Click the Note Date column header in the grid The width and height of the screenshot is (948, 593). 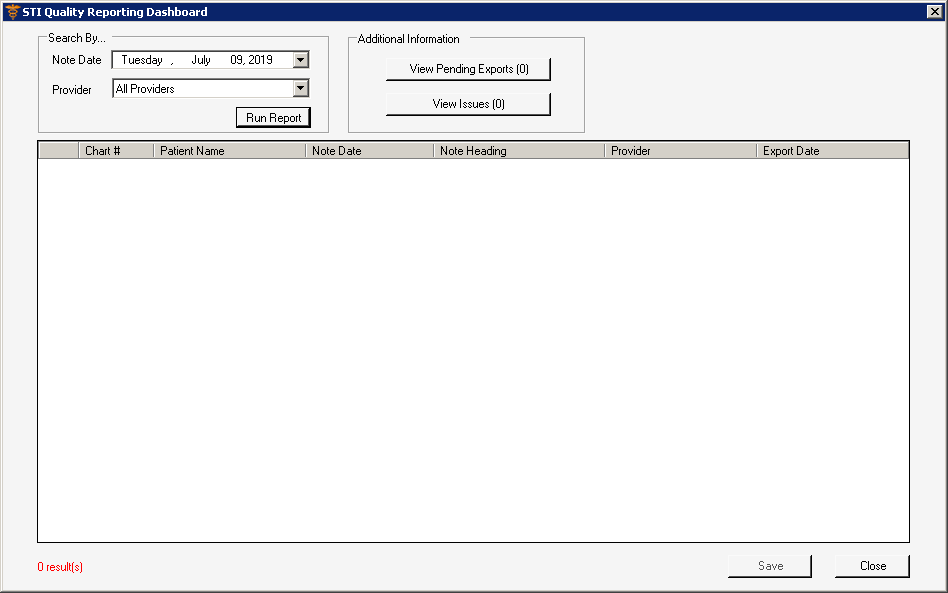pyautogui.click(x=369, y=151)
